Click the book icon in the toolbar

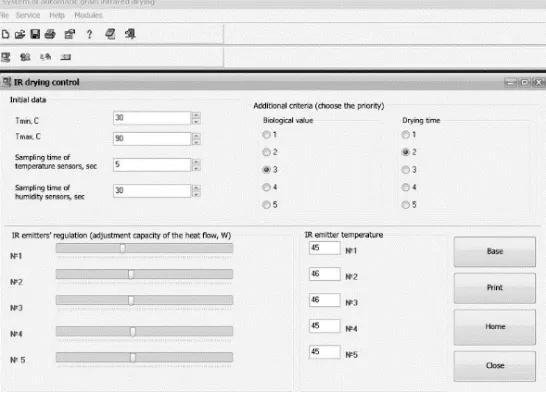pos(110,34)
